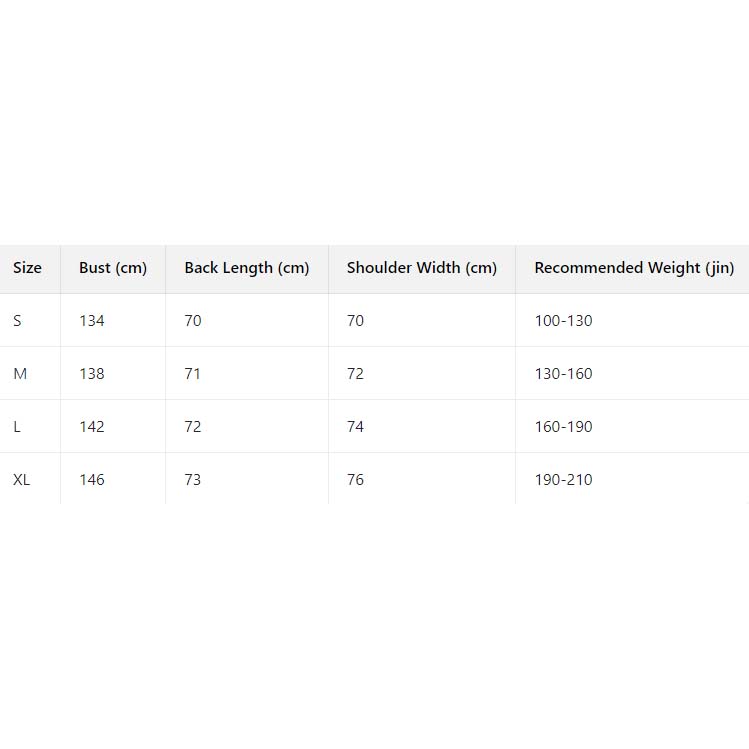Click the Recommended Weight (jin) header

pyautogui.click(x=634, y=268)
